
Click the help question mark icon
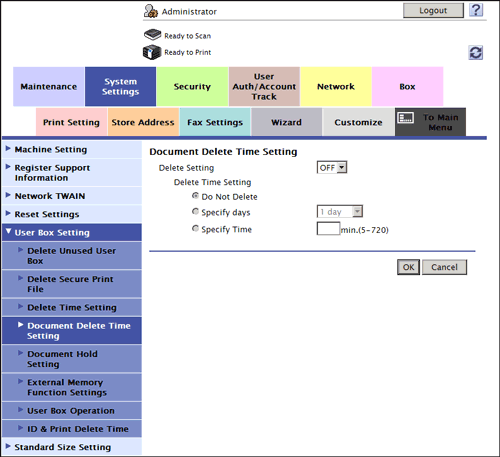point(476,10)
